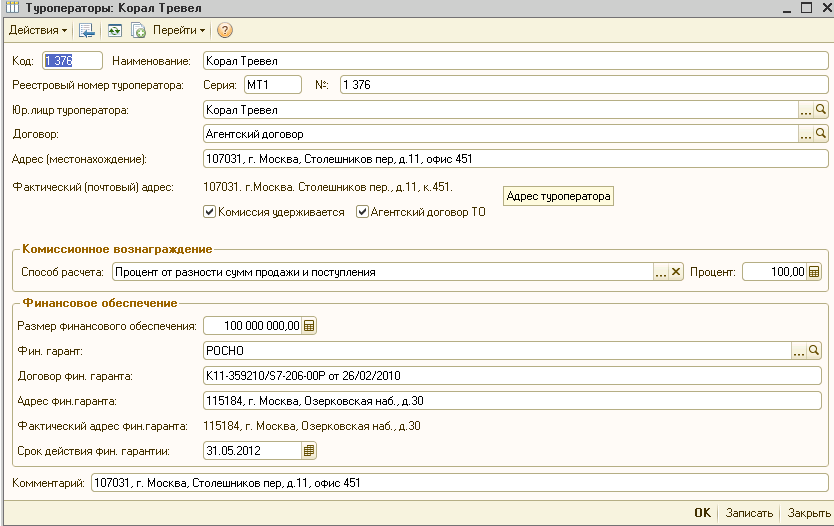Click the Код field
834x526 pixels.
tap(72, 61)
